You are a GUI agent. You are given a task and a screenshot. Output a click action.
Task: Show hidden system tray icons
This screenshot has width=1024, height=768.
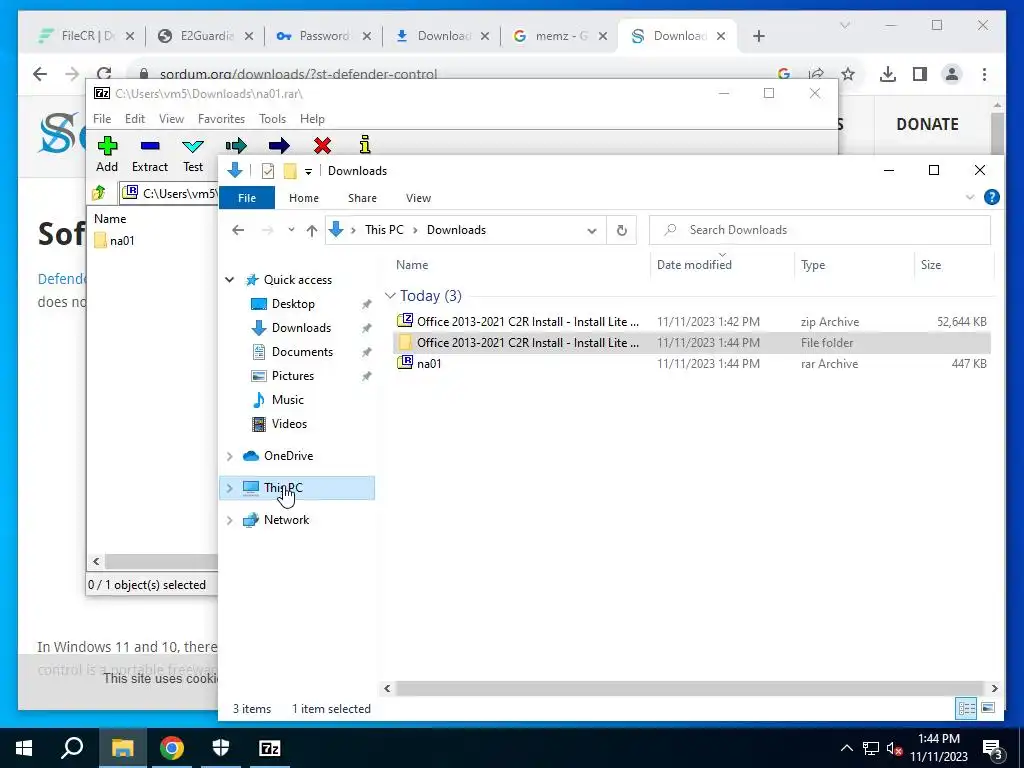pos(846,748)
